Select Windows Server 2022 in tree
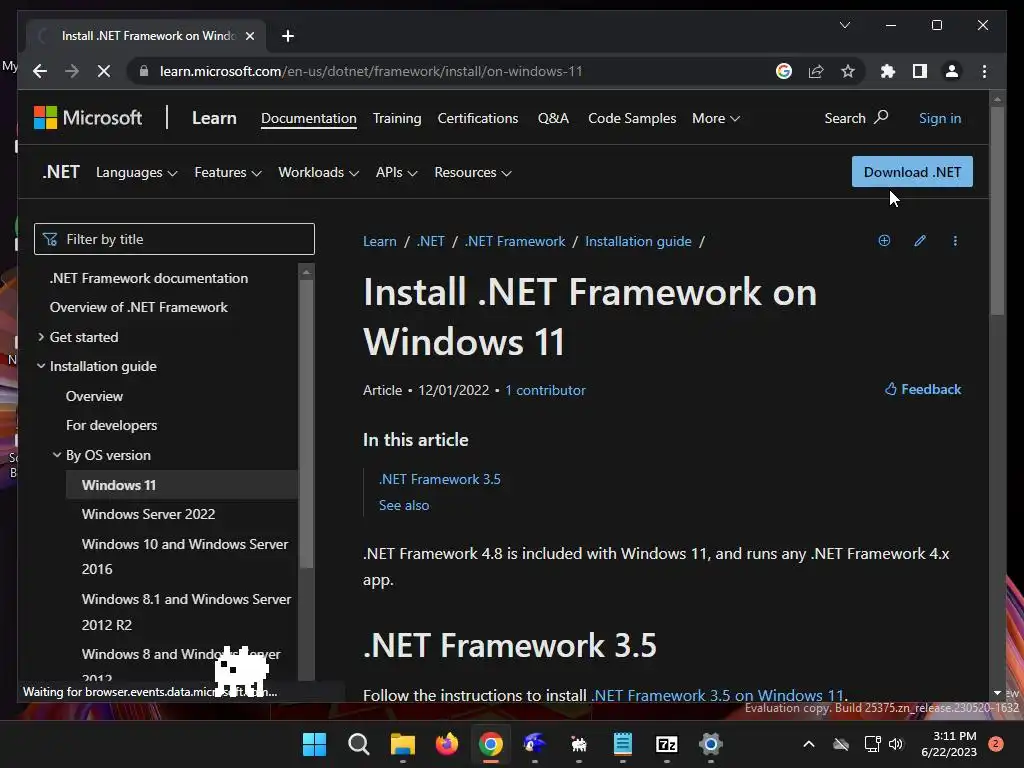 pyautogui.click(x=148, y=515)
